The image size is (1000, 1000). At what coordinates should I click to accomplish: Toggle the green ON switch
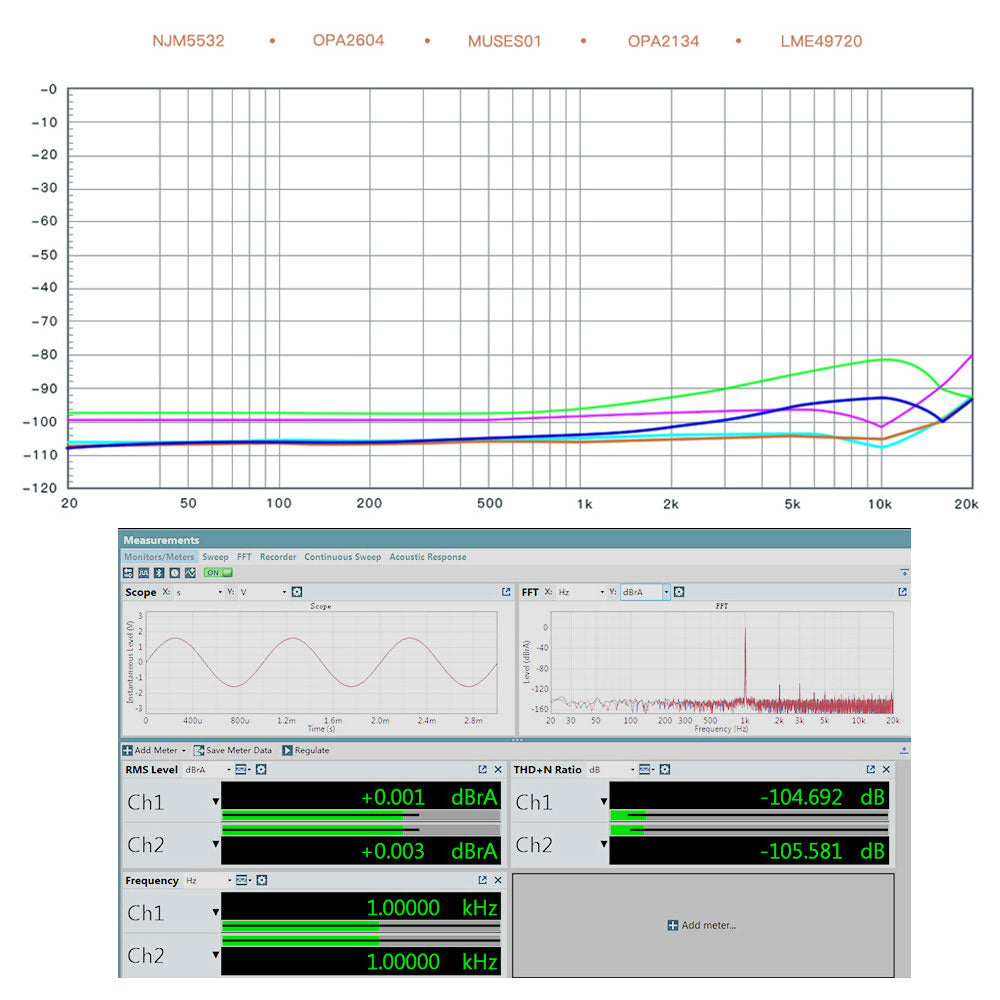point(217,572)
